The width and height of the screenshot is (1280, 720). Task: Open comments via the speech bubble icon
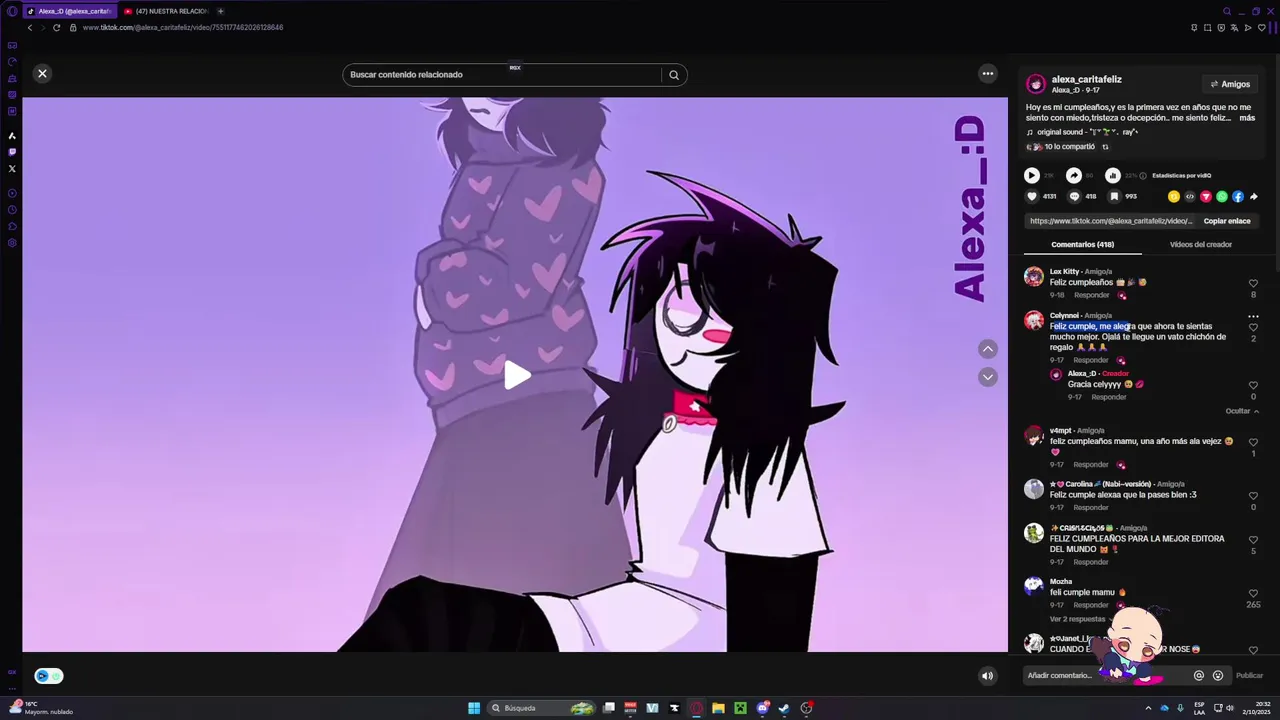click(1074, 196)
